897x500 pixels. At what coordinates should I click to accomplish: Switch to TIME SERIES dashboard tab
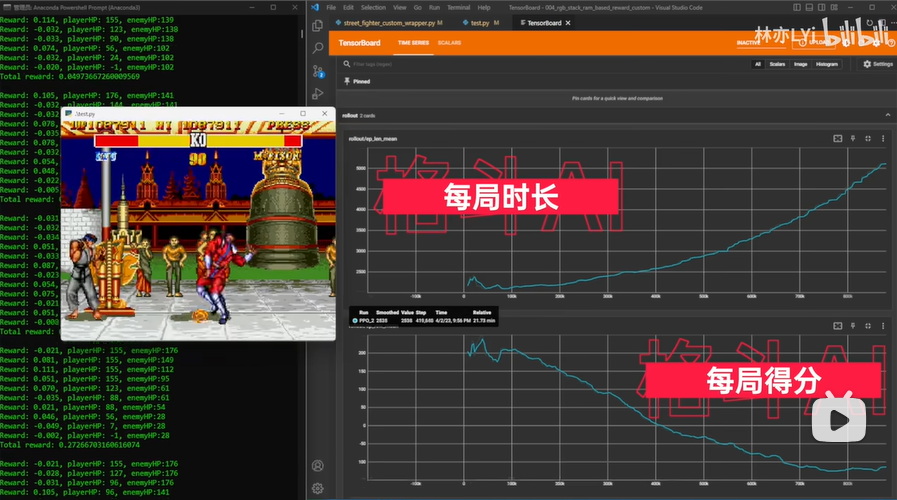[x=413, y=43]
